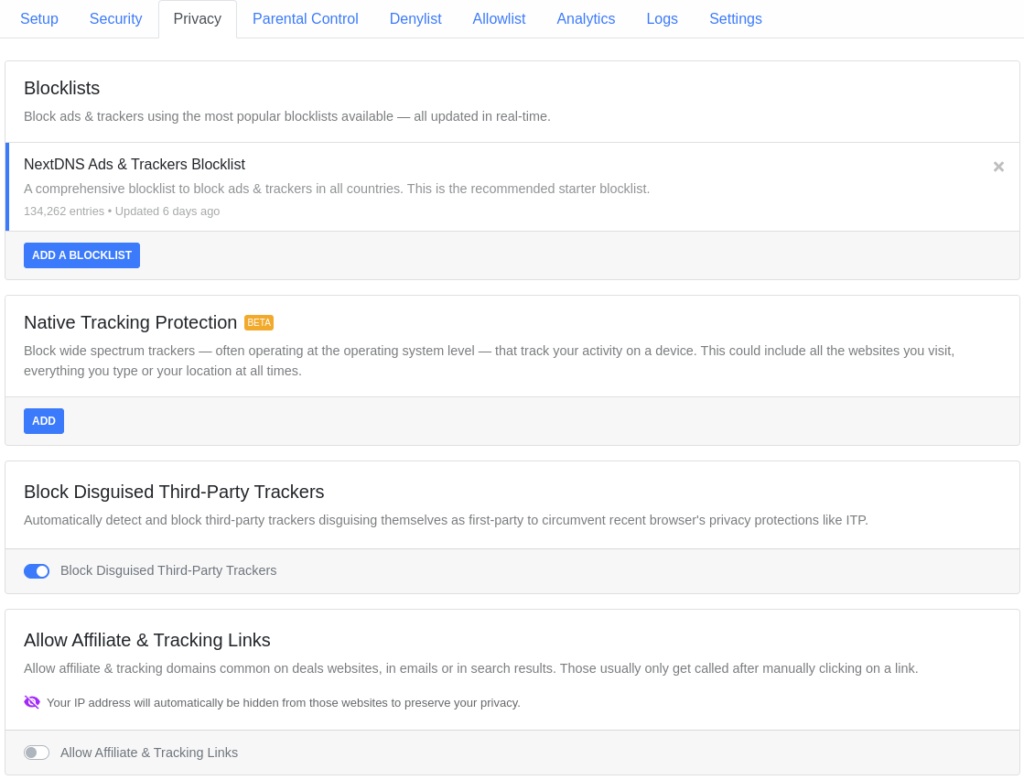Open the Setup tab
The image size is (1024, 780).
39,19
